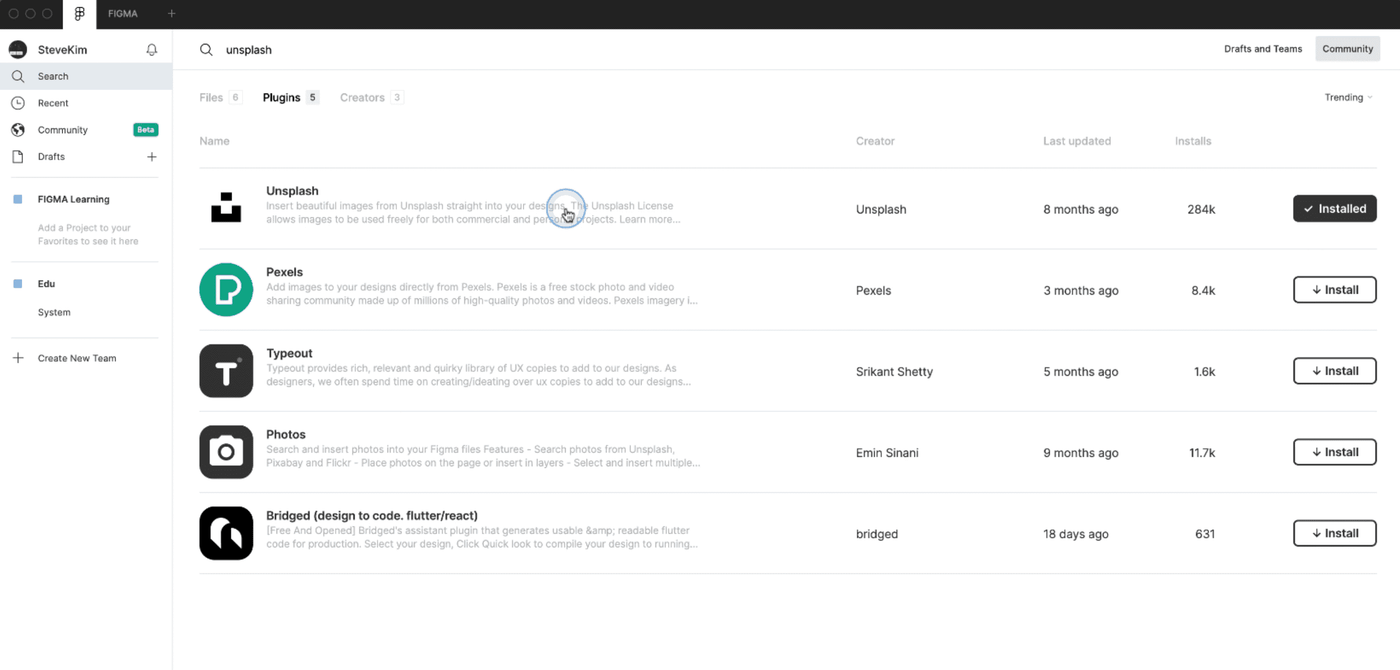Screen dimensions: 1400x670
Task: Expand the Edu team section
Action: point(46,284)
